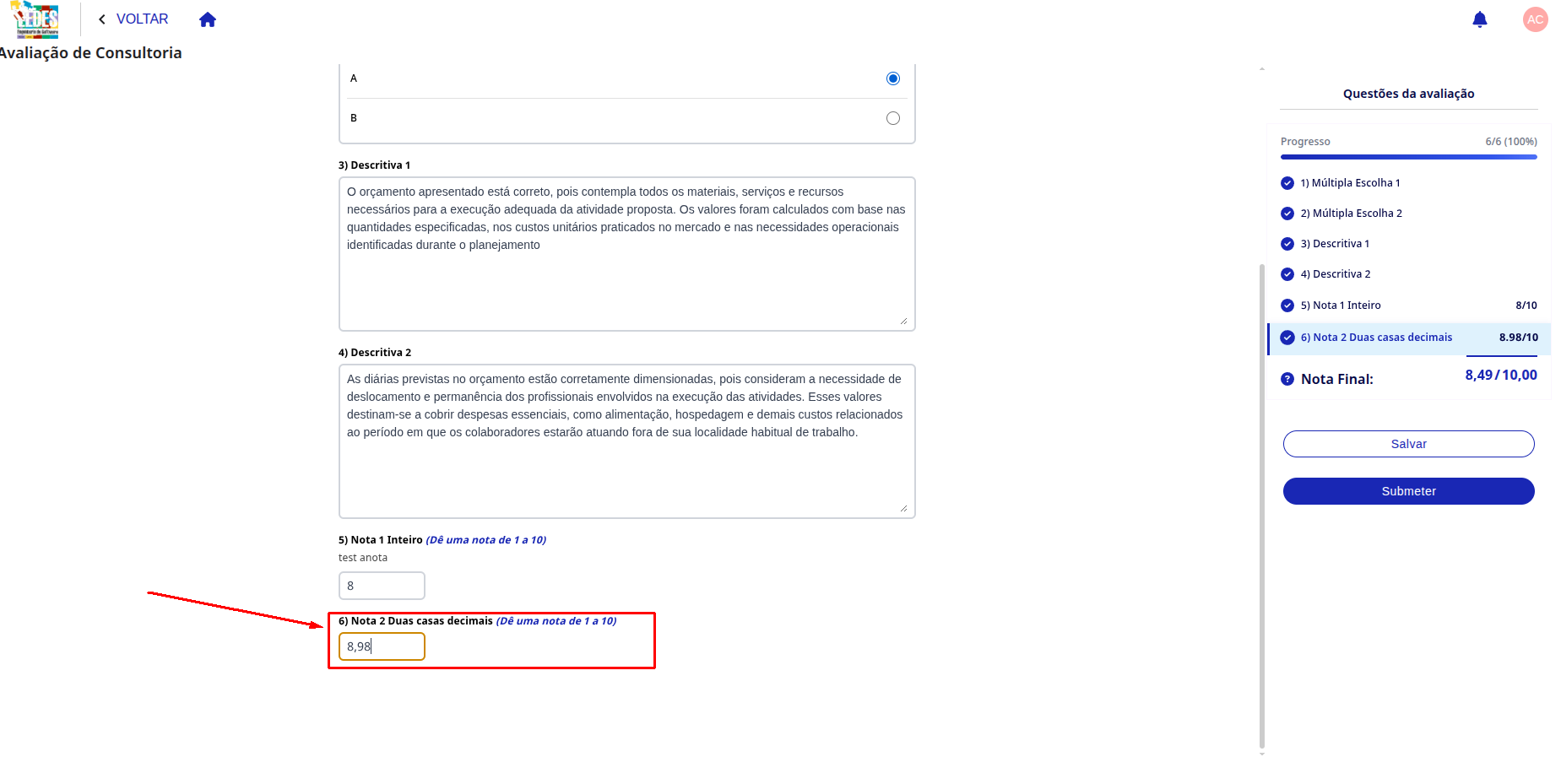Image resolution: width=1561 pixels, height=784 pixels.
Task: Click the 'Questões da avaliação' heading
Action: tap(1408, 94)
